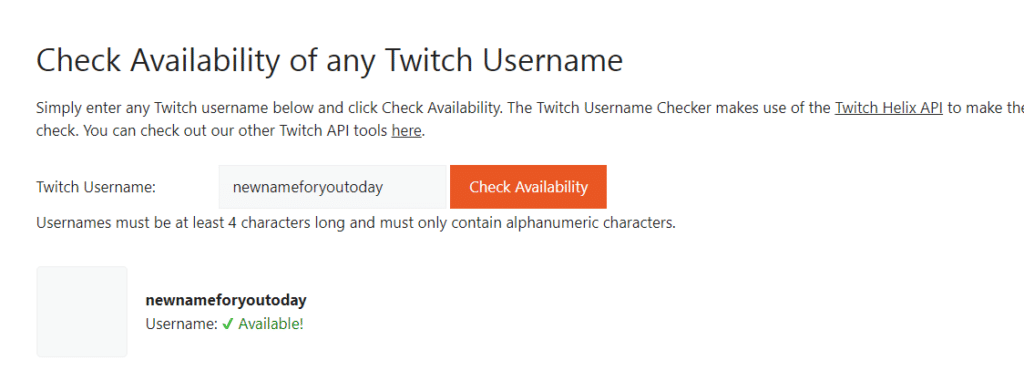1024x381 pixels.
Task: Click the "Check Availability of any Twitch Username" heading
Action: pyautogui.click(x=329, y=61)
